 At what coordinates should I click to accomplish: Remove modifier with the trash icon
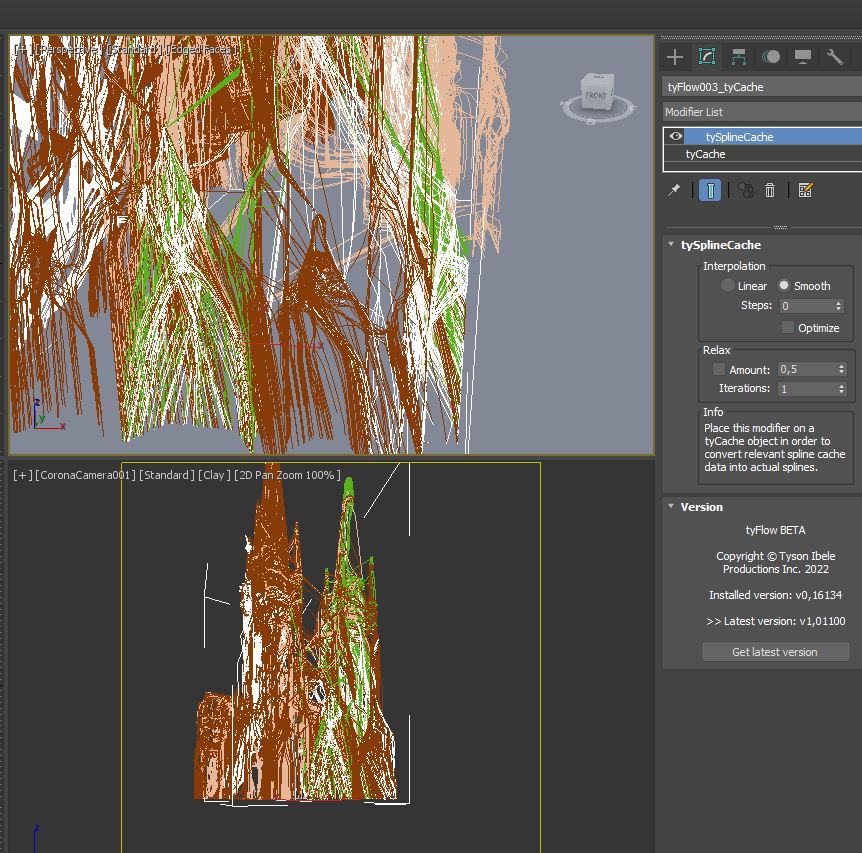pyautogui.click(x=770, y=190)
